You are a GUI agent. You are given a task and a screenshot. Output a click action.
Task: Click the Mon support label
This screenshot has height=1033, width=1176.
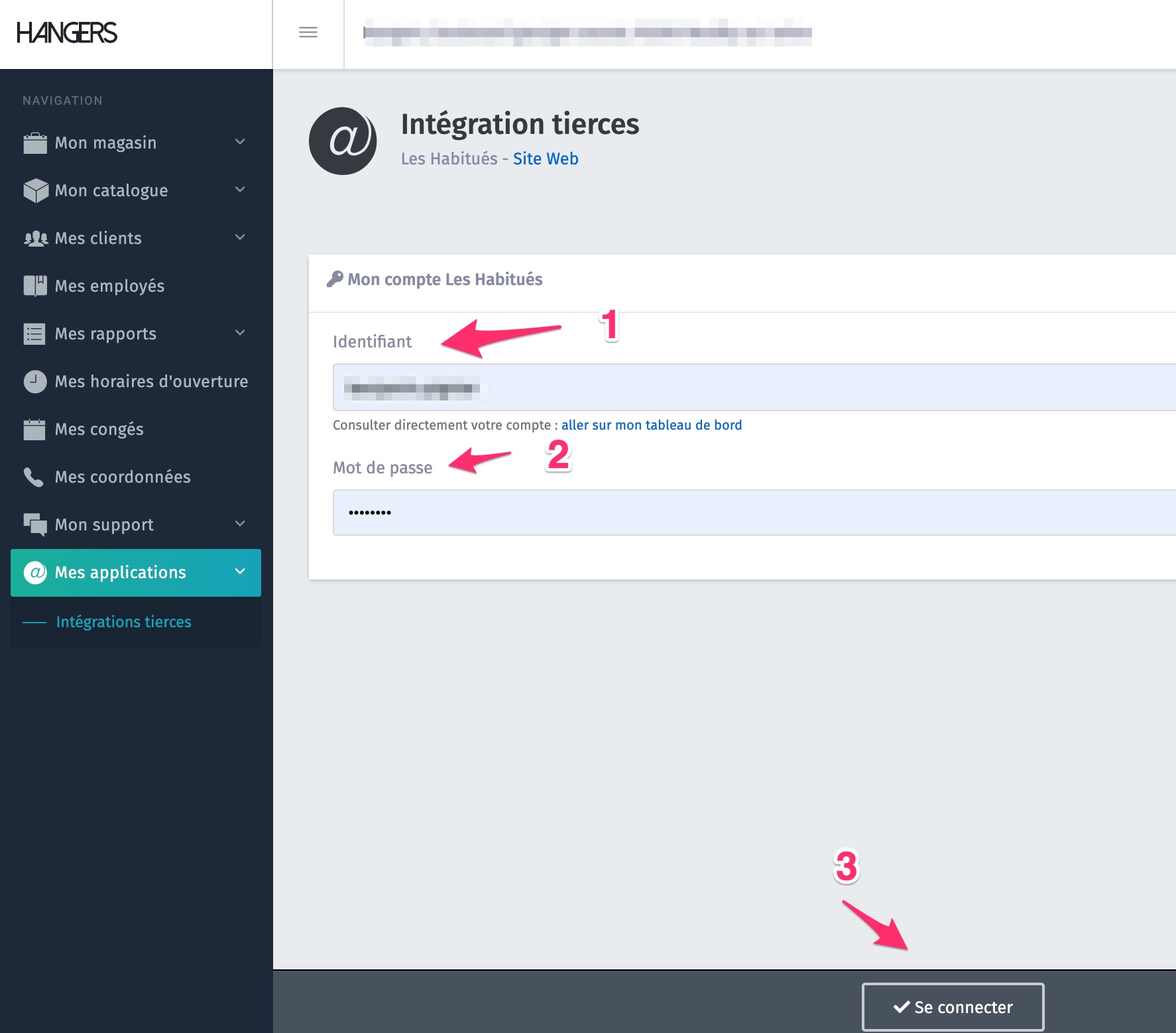104,524
